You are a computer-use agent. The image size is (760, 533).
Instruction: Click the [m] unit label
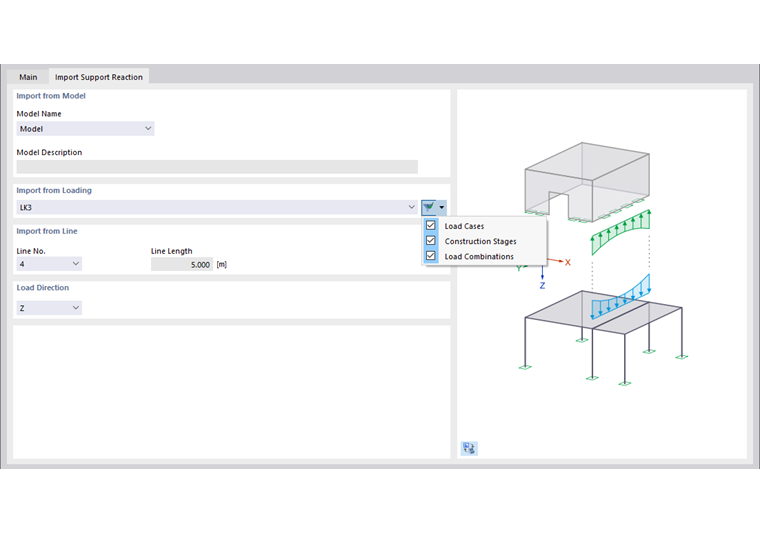(x=222, y=265)
